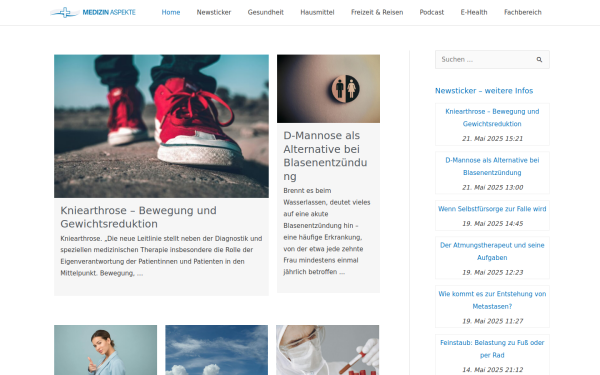
Task: Open the Fachbereich menu item
Action: [x=523, y=12]
